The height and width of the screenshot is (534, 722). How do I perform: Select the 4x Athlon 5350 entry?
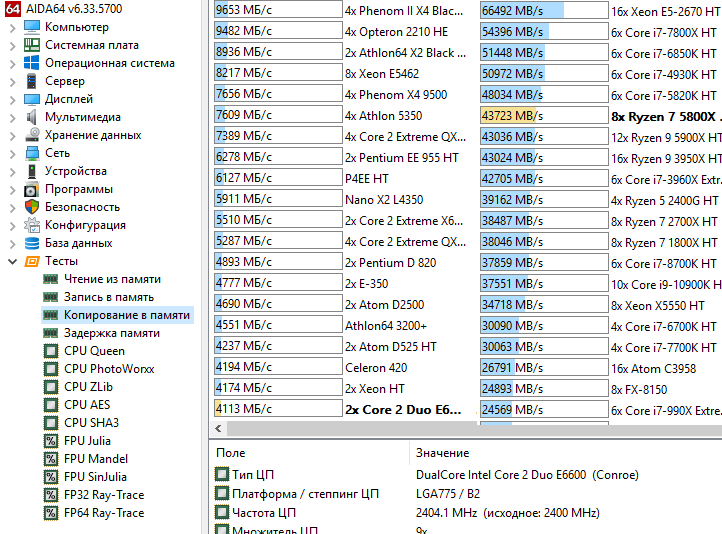[384, 116]
